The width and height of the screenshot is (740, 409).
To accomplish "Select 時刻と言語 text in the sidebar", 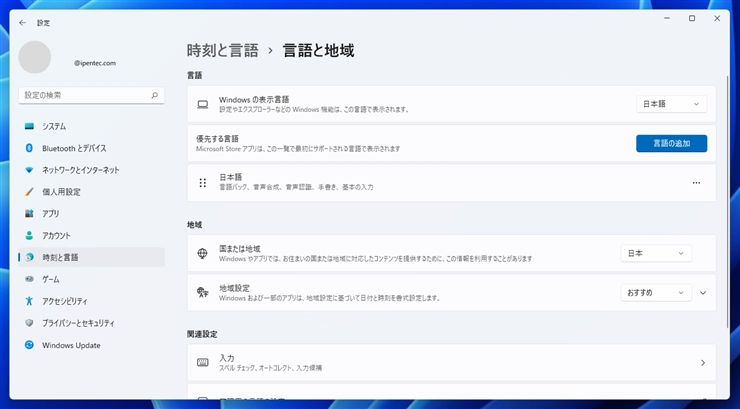I will point(60,258).
